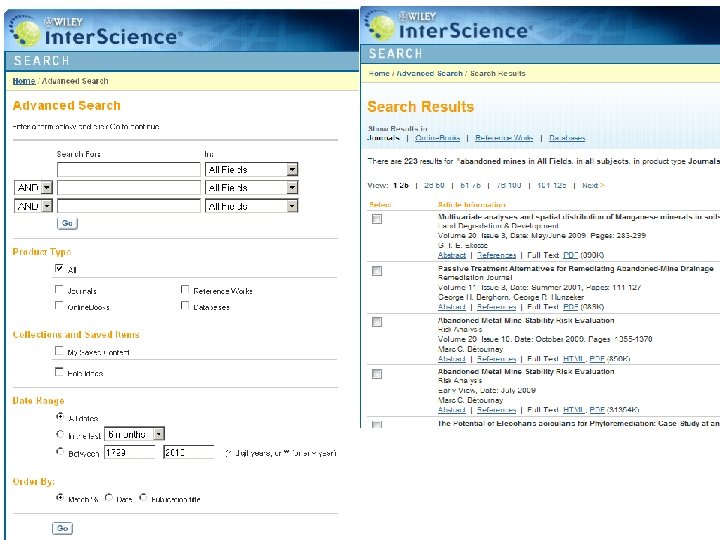This screenshot has height=540, width=720.
Task: Order results by Date radio button
Action: coord(109,497)
